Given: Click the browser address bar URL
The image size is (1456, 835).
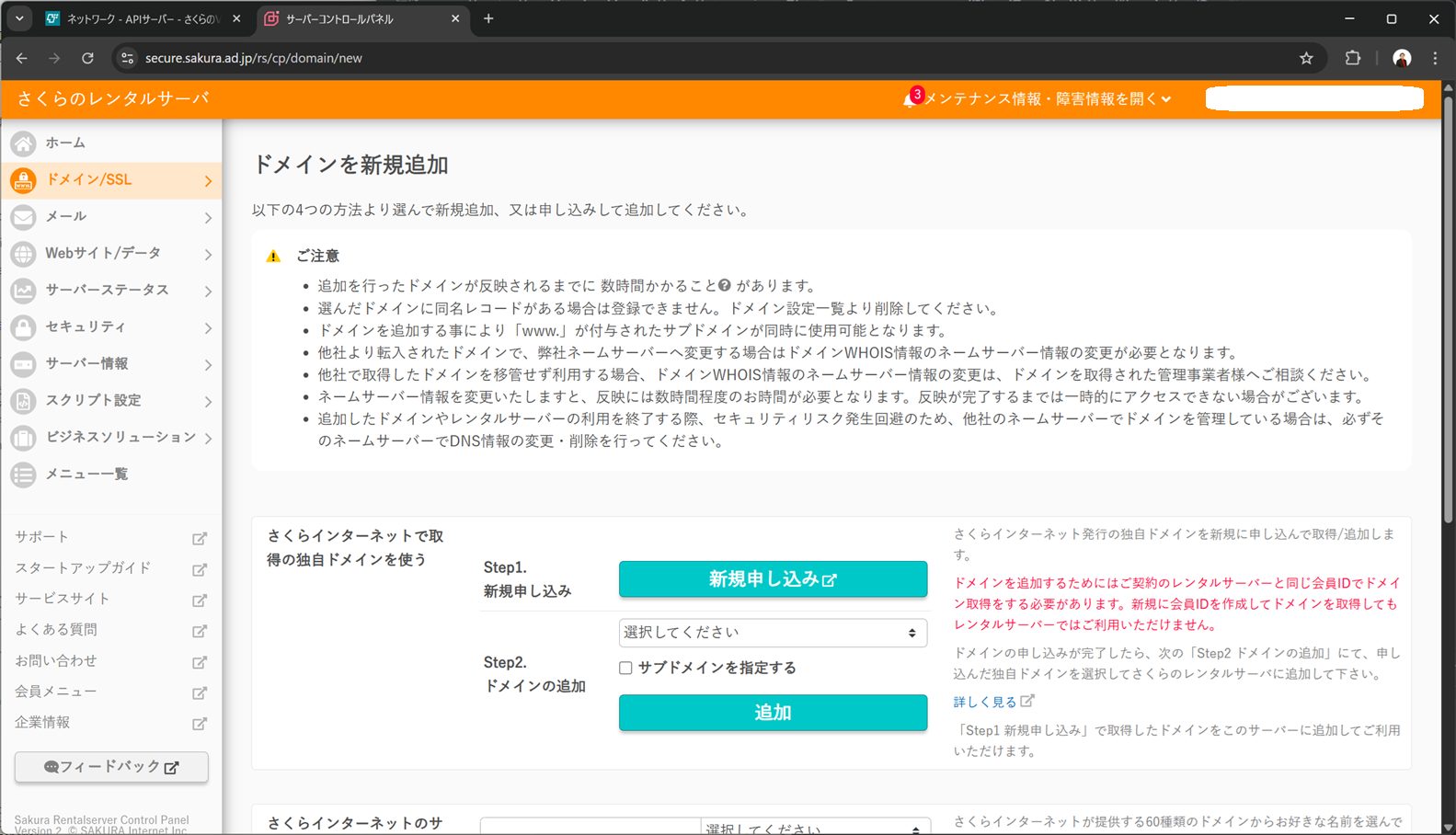Looking at the screenshot, I should tap(254, 58).
